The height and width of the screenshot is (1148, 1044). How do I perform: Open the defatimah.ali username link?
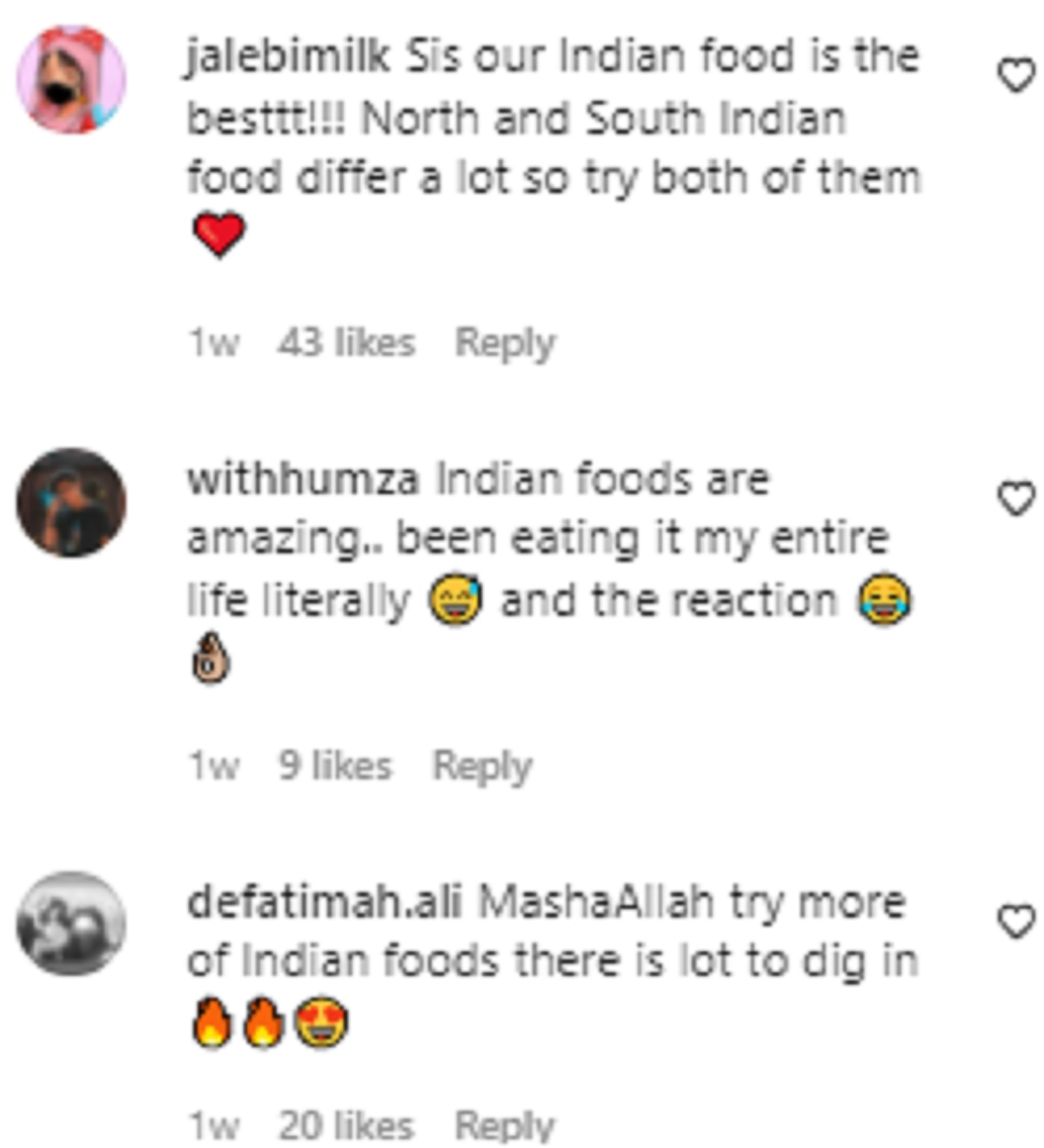[x=324, y=902]
